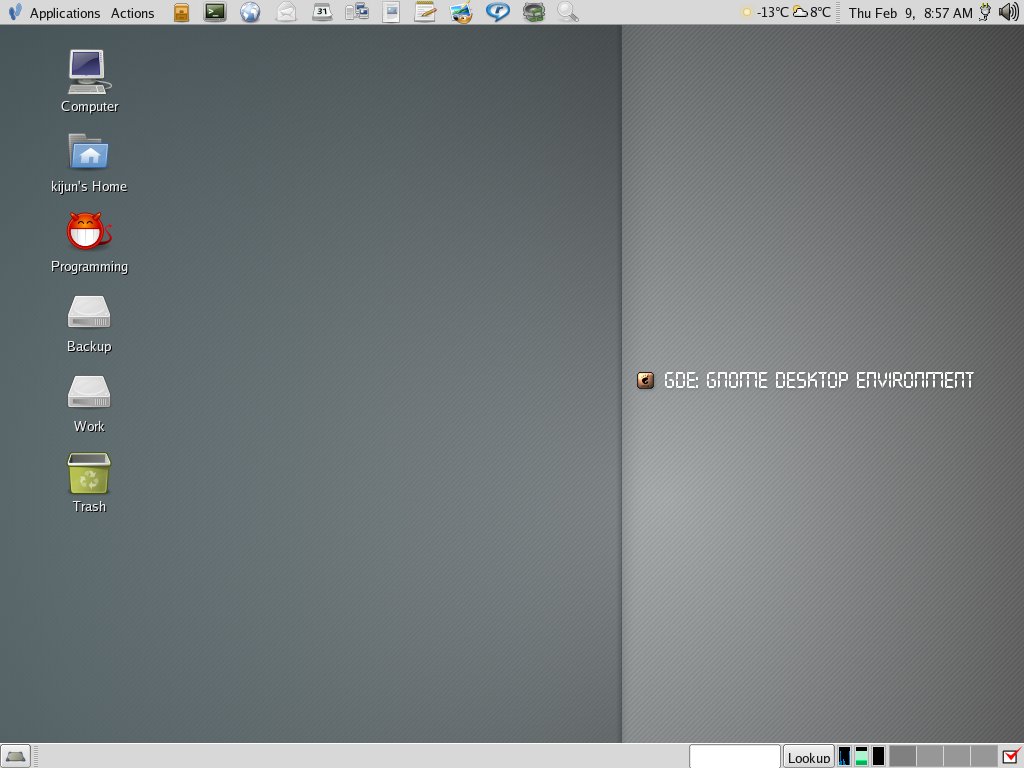Open the Applications menu

click(x=65, y=13)
